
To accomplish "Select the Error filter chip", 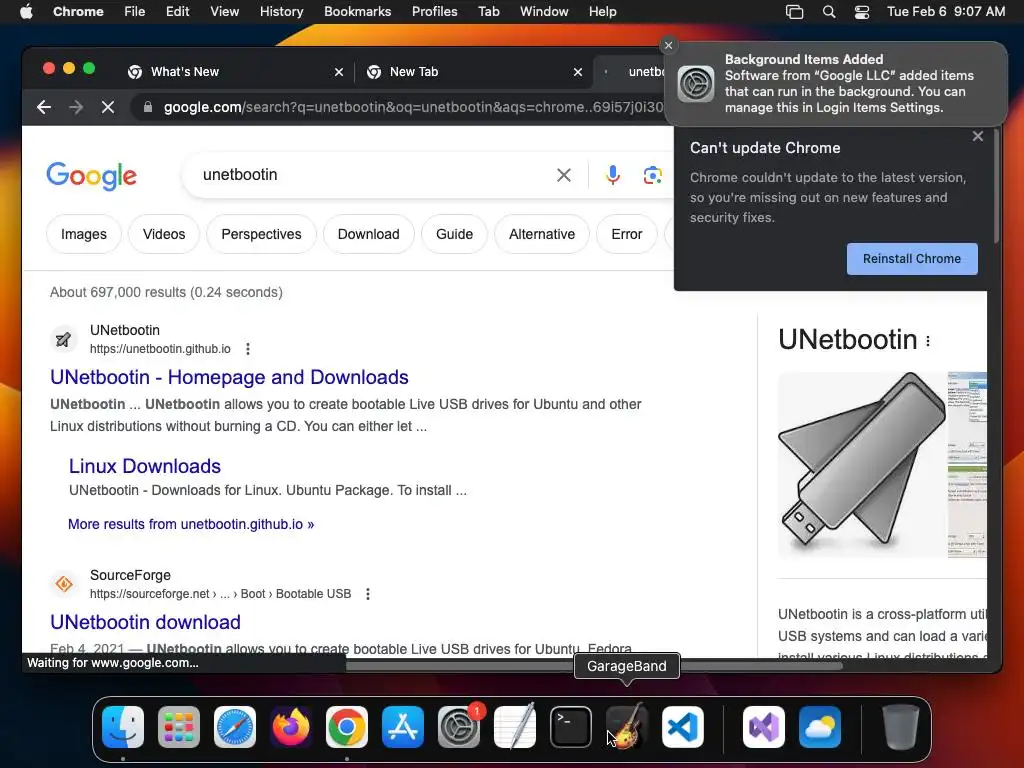I will coord(627,234).
